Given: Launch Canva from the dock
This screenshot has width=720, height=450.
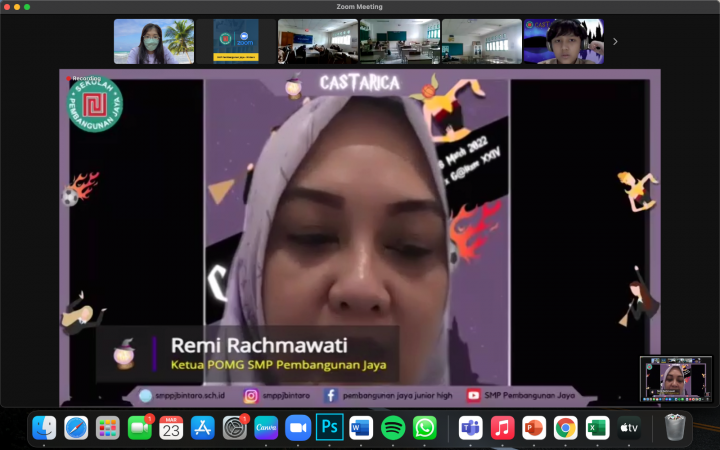Looking at the screenshot, I should (x=266, y=428).
